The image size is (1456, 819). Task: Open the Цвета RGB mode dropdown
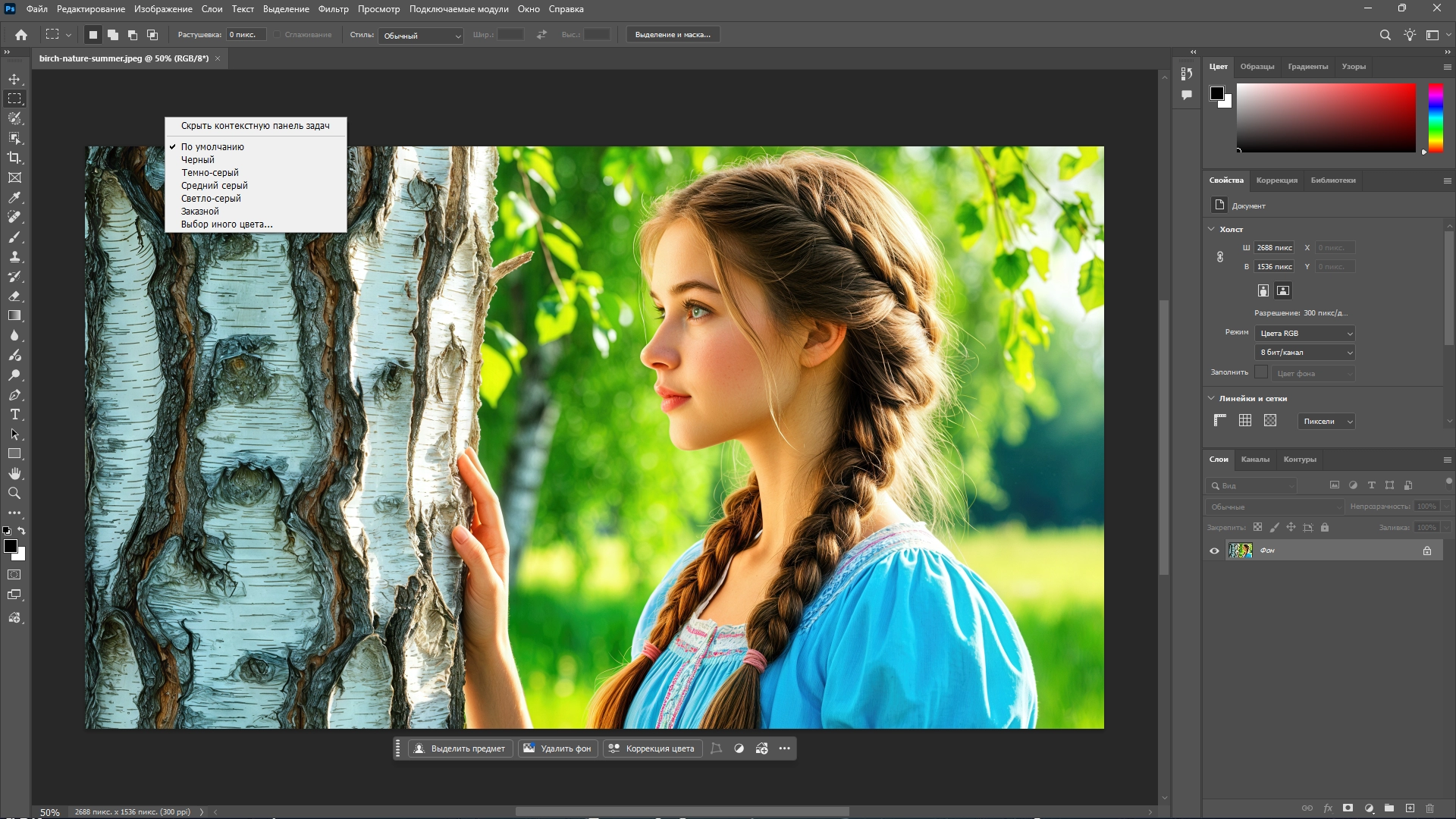click(1305, 334)
